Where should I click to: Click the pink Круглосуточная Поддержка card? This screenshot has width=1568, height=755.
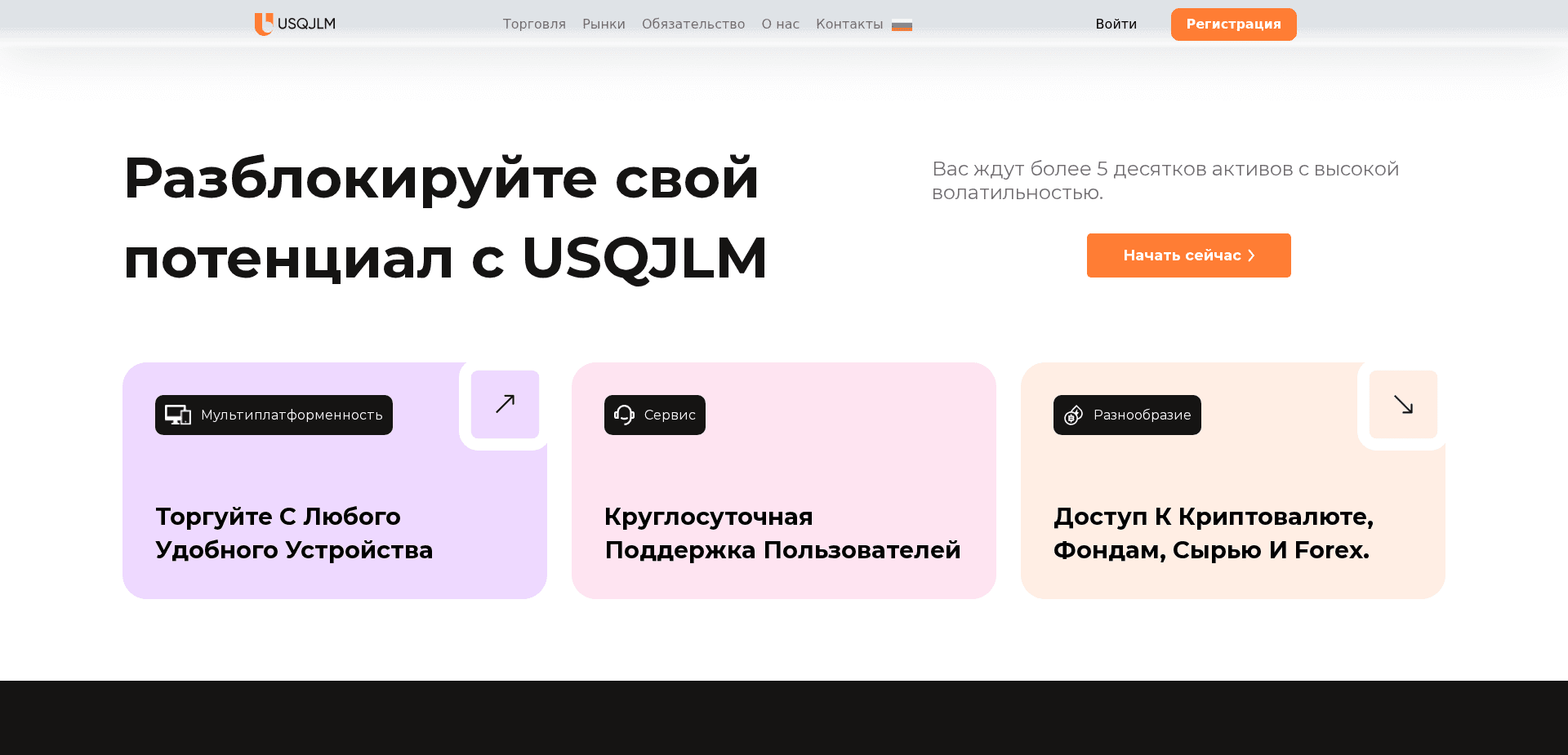(x=783, y=480)
